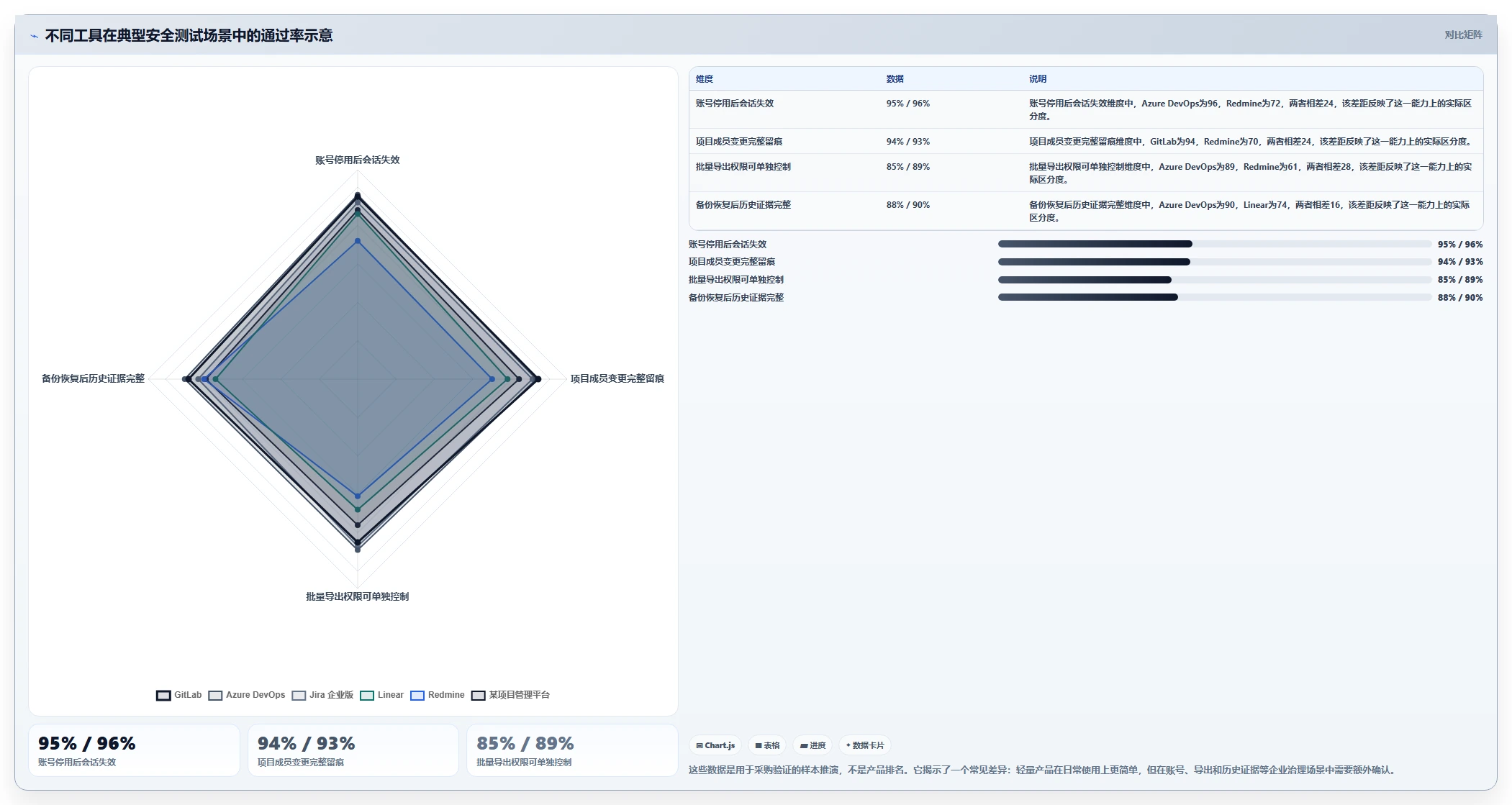
Task: Click the footer note about 采购验证的样本推演
Action: [x=1044, y=770]
